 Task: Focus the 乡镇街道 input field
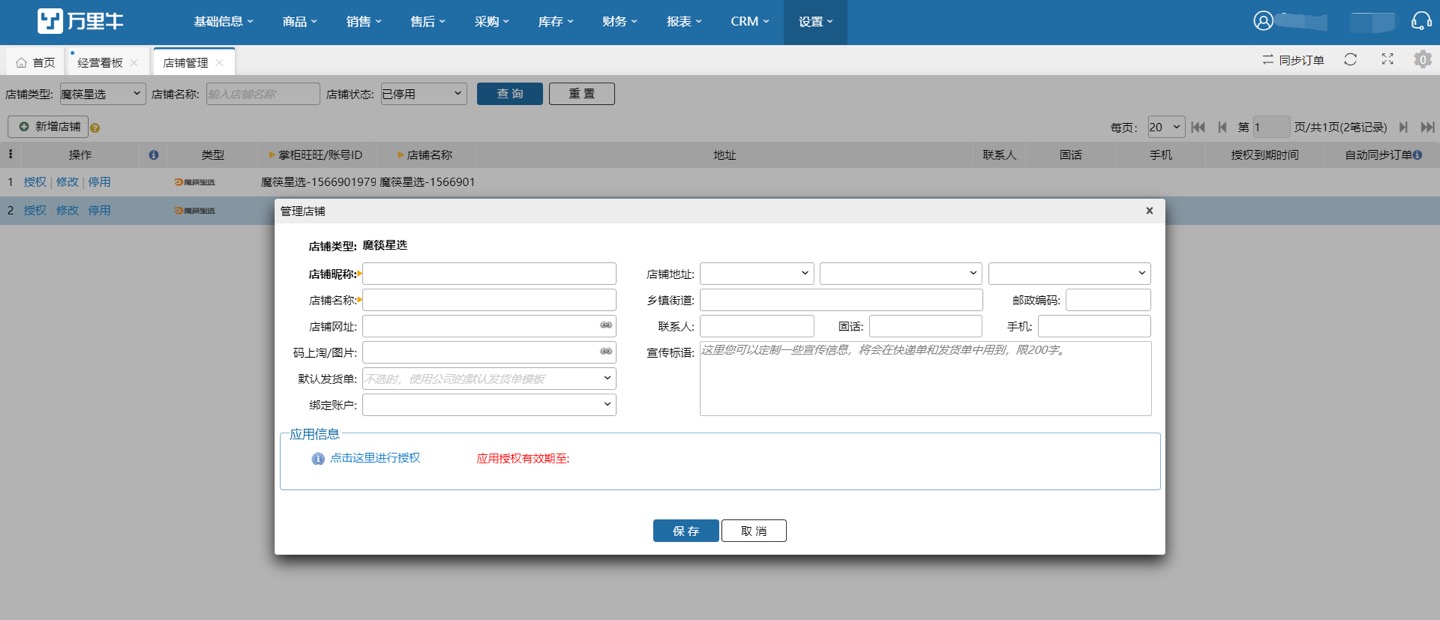[841, 300]
